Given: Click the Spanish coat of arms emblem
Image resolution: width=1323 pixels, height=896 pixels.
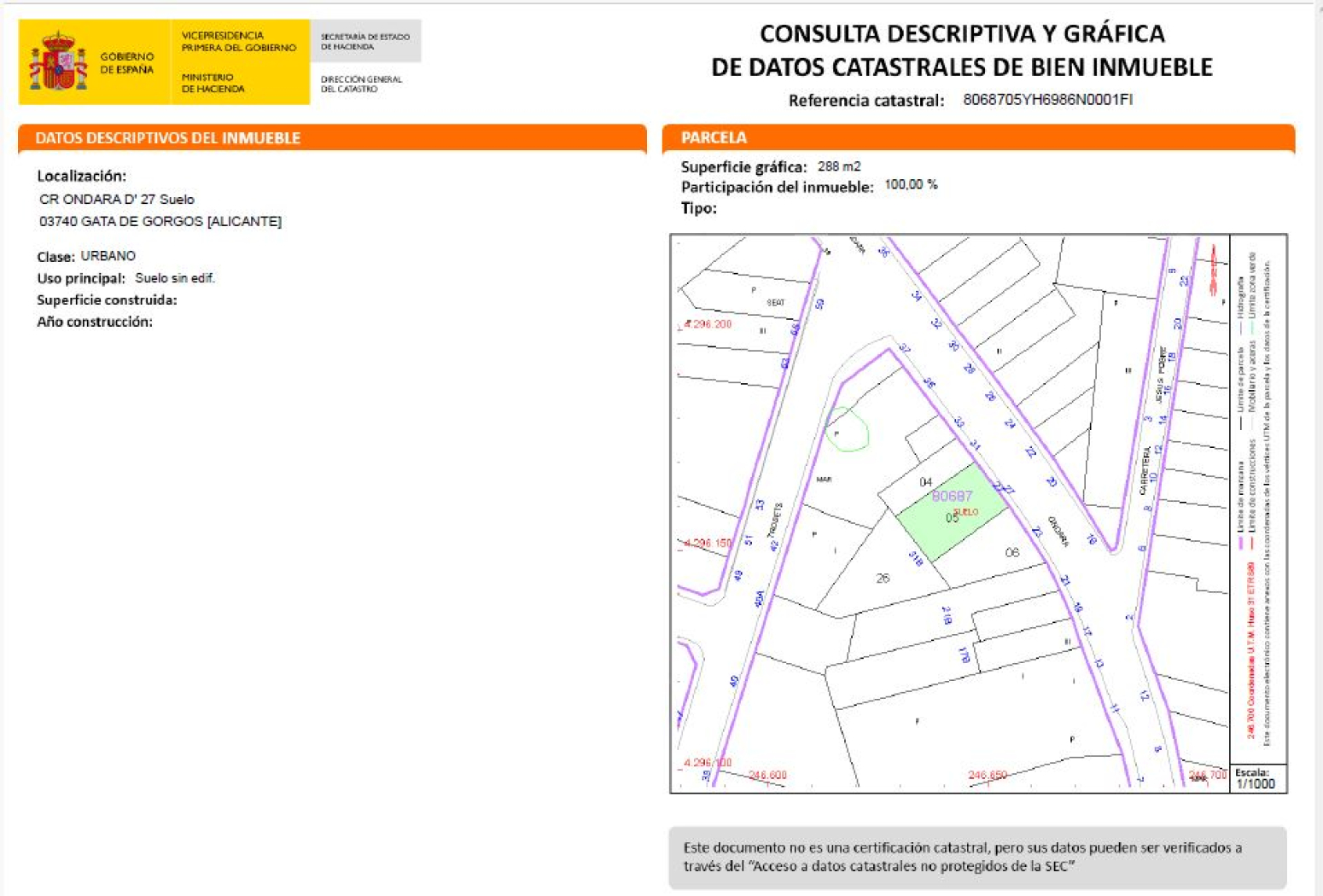Looking at the screenshot, I should [58, 61].
